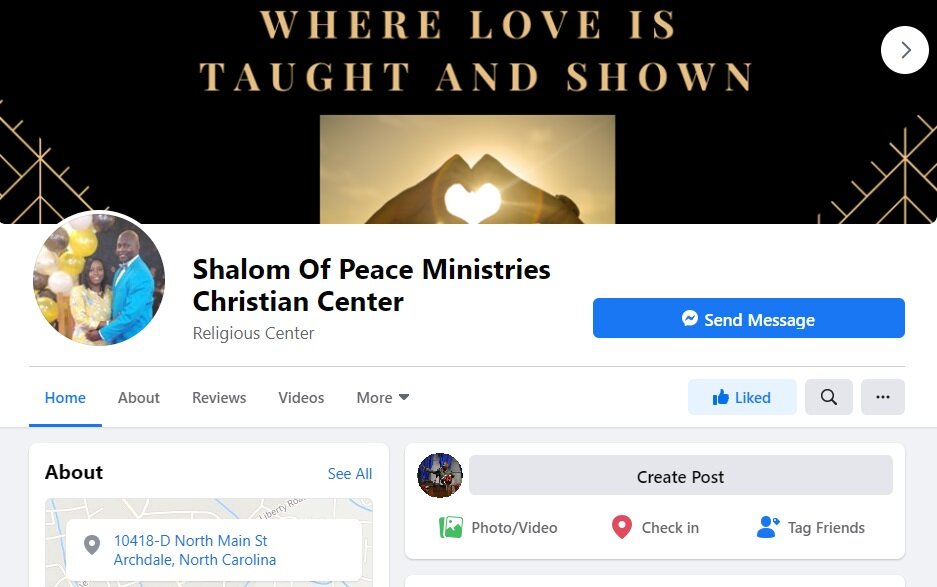This screenshot has height=587, width=937.
Task: Go to the Videos tab
Action: pos(301,398)
